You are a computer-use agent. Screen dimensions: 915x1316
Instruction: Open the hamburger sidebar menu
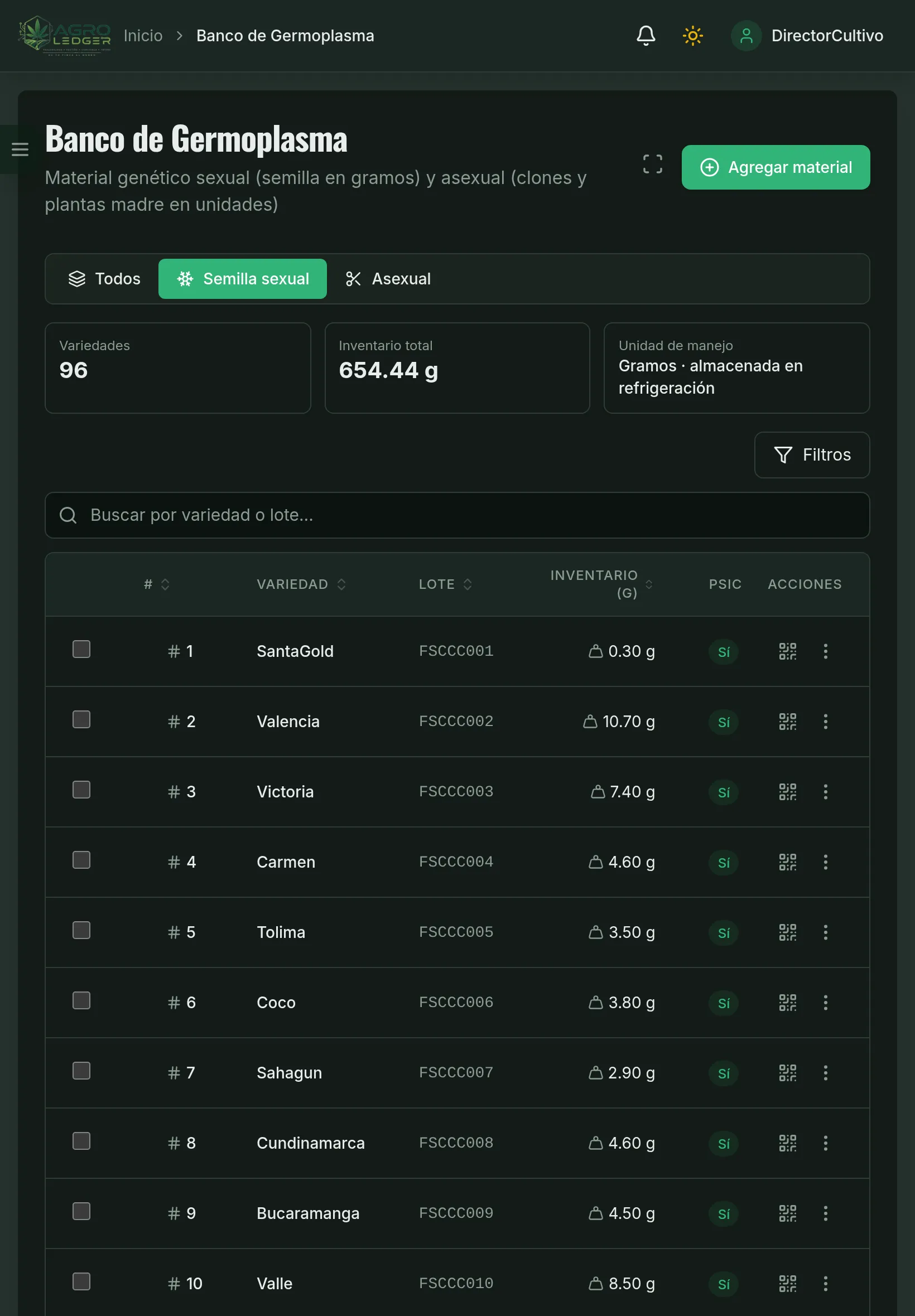(x=20, y=149)
